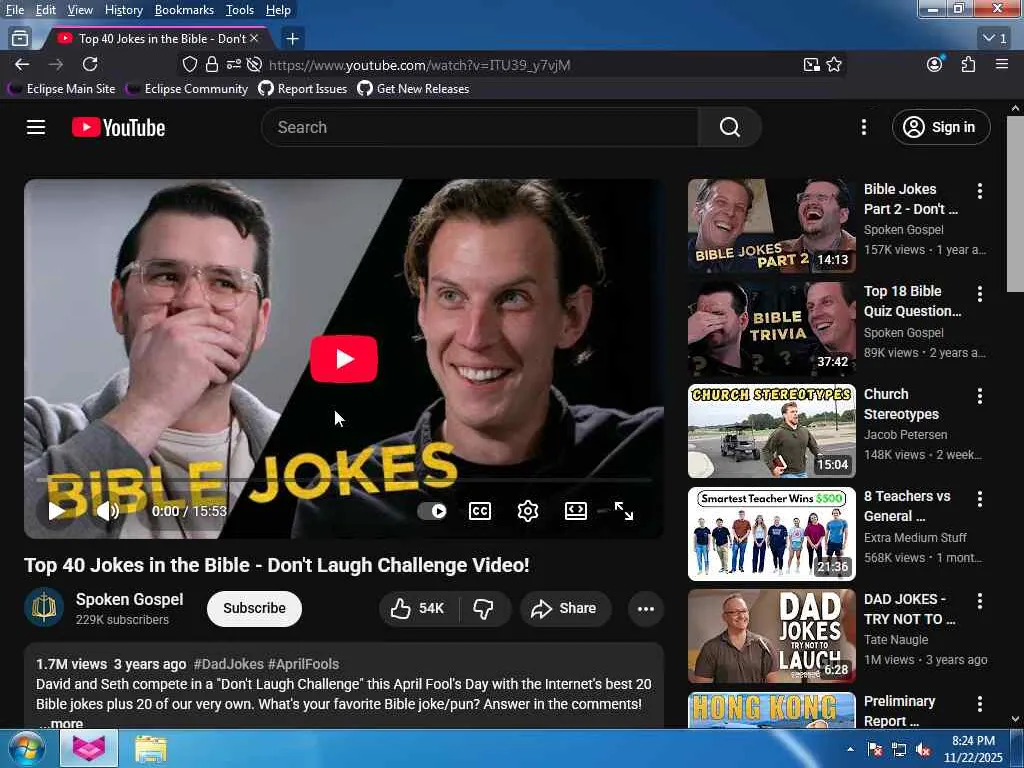The width and height of the screenshot is (1024, 768).
Task: Open the YouTube settings three-dot menu beside Sign in
Action: pyautogui.click(x=863, y=127)
